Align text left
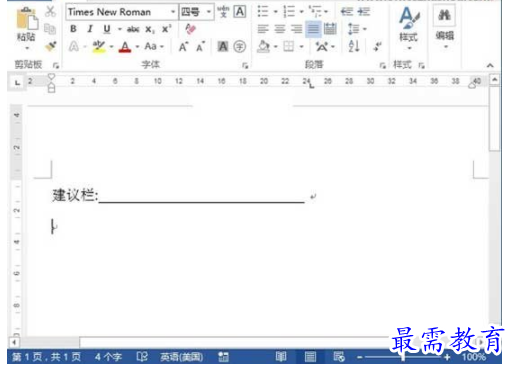The width and height of the screenshot is (513, 371). pyautogui.click(x=263, y=29)
